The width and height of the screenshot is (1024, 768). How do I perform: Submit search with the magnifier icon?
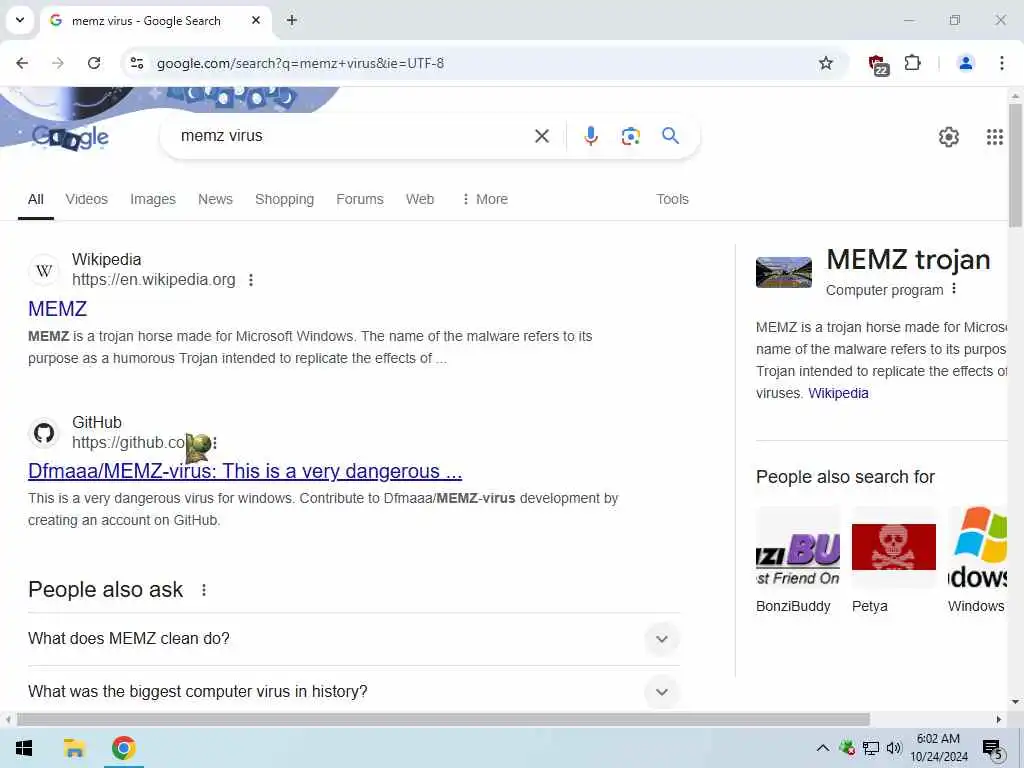pyautogui.click(x=670, y=136)
